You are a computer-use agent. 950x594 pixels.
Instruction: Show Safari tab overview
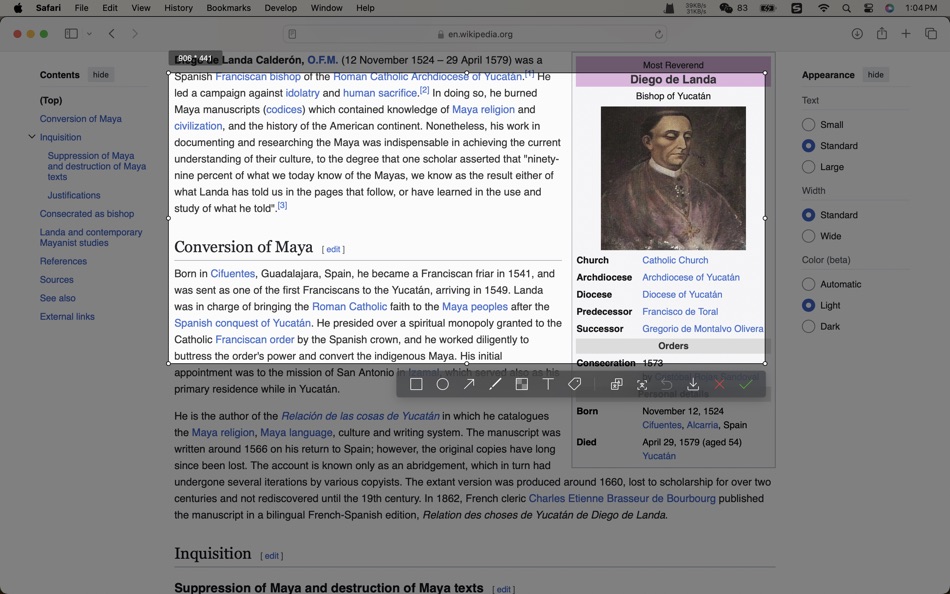(x=931, y=34)
